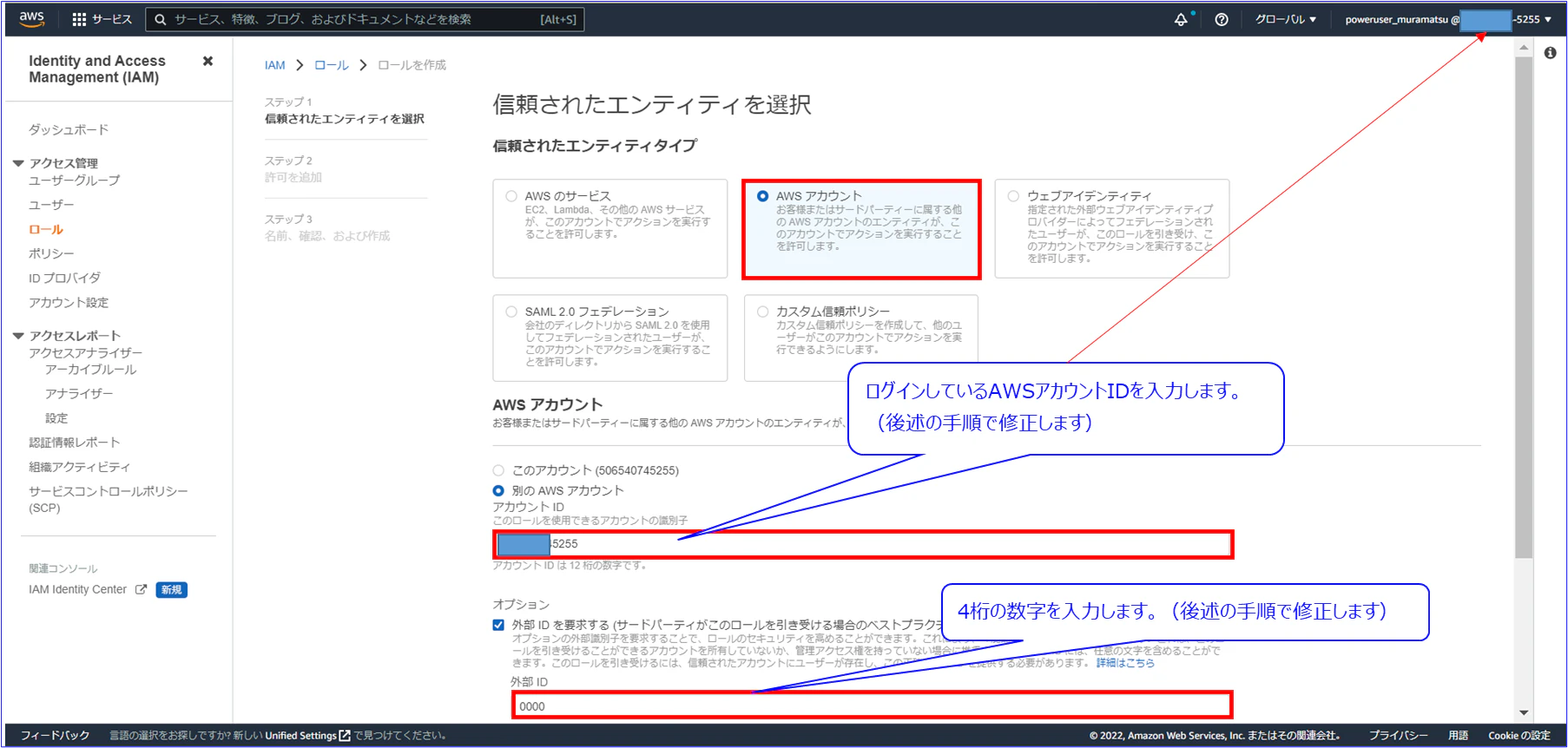Viewport: 1568px width, 748px height.
Task: Click the AWS logo home icon
Action: point(32,19)
